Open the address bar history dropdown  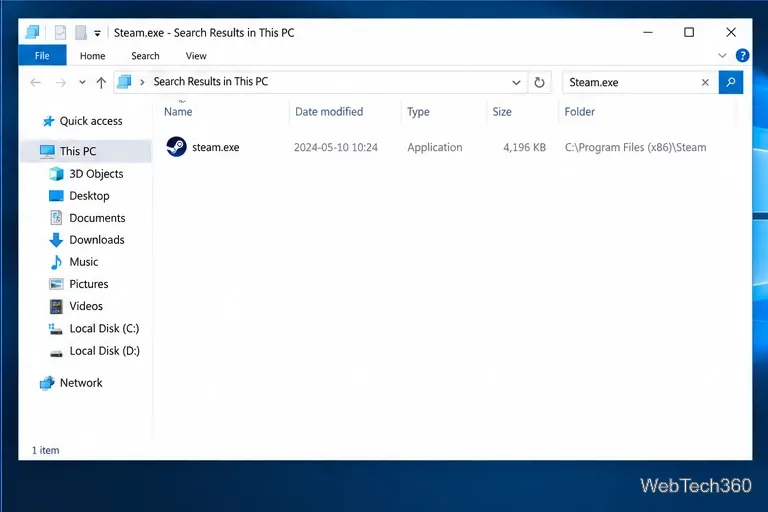516,82
